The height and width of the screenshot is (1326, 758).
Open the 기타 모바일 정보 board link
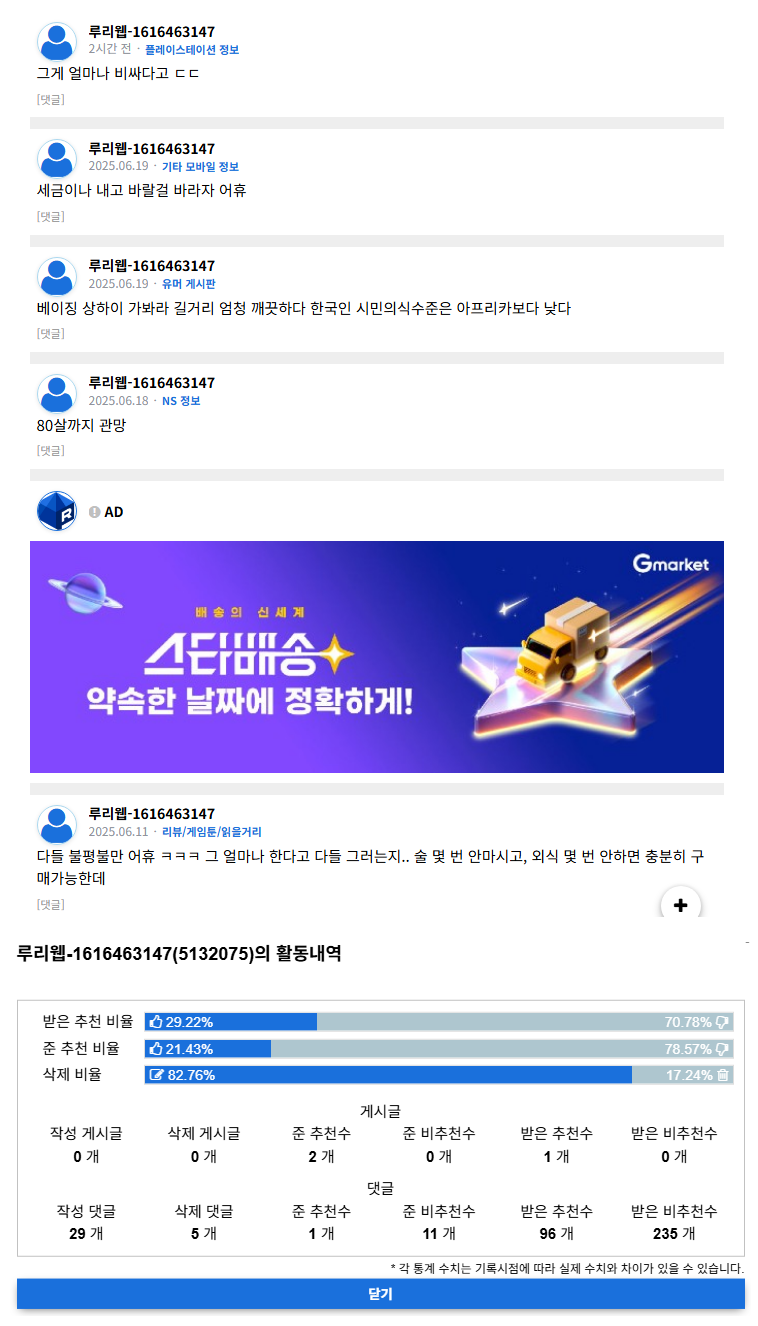200,167
